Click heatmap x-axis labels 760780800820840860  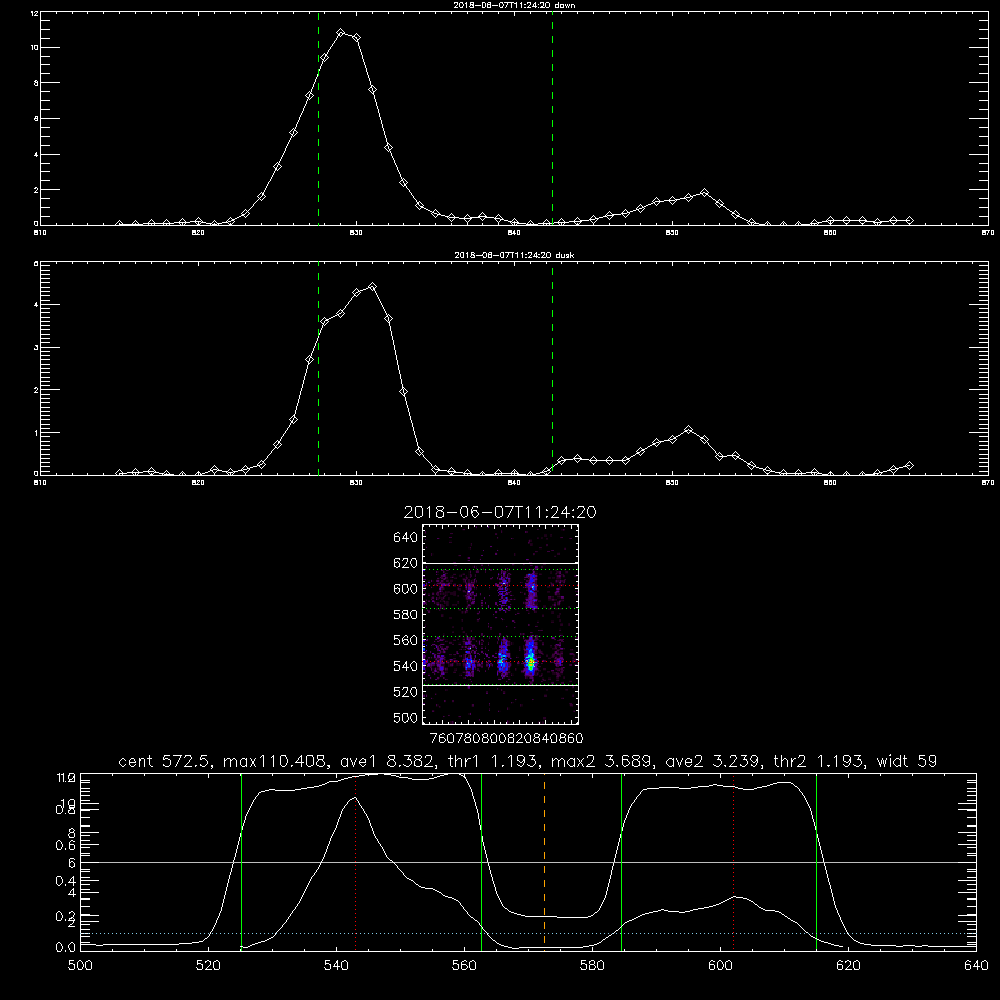pos(506,739)
